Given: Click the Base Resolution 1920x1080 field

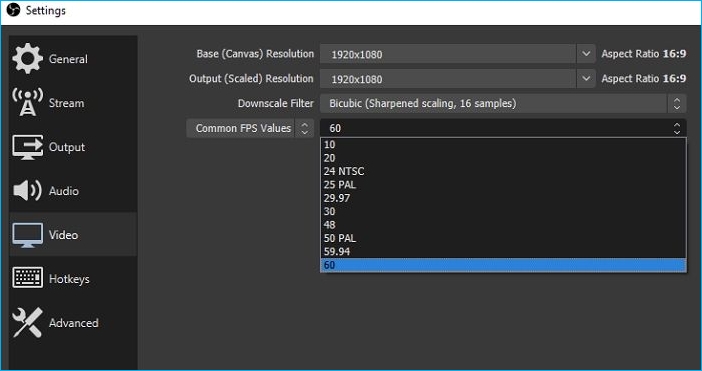Looking at the screenshot, I should tap(448, 54).
